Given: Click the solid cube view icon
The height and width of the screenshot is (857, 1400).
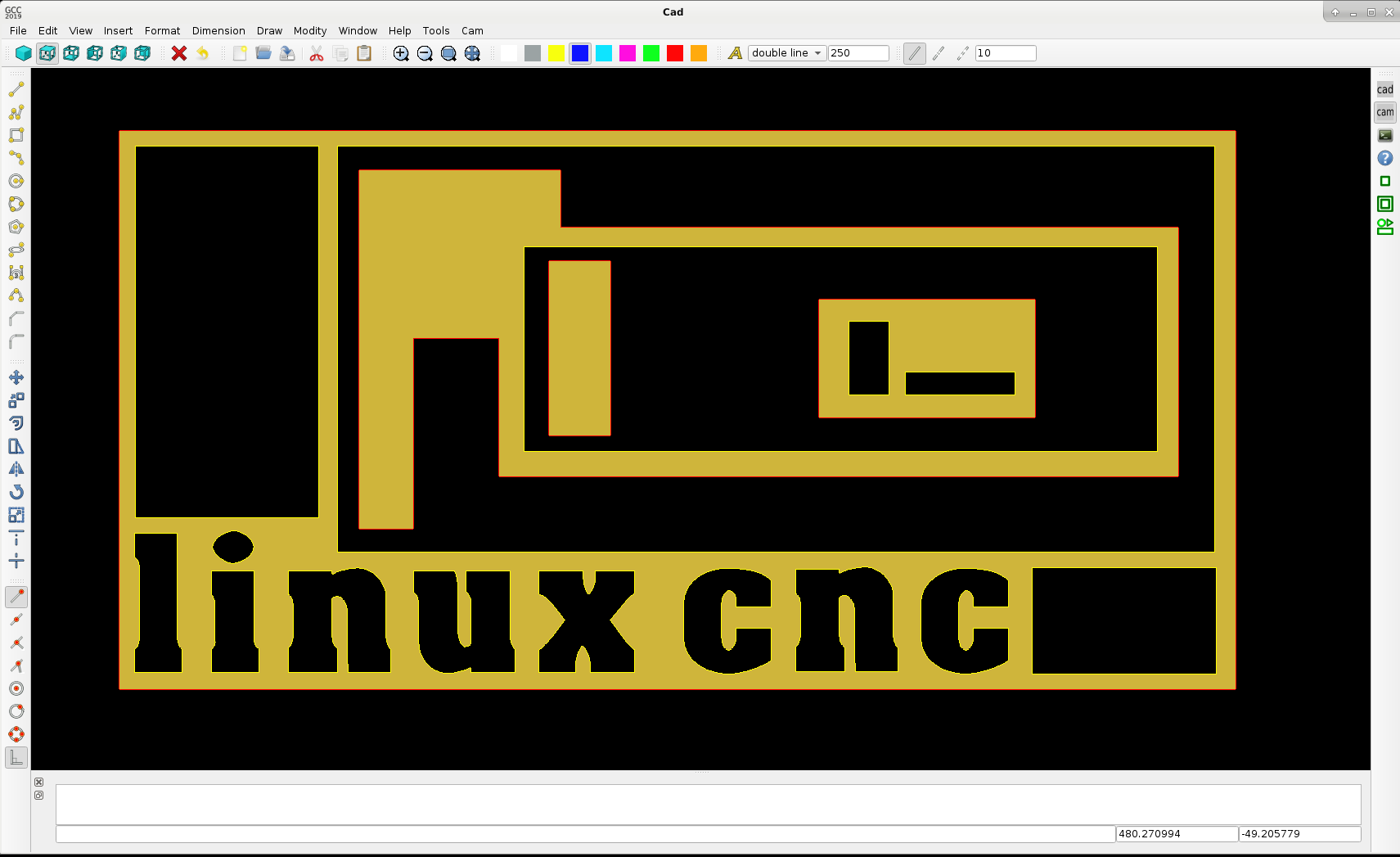Looking at the screenshot, I should point(24,53).
